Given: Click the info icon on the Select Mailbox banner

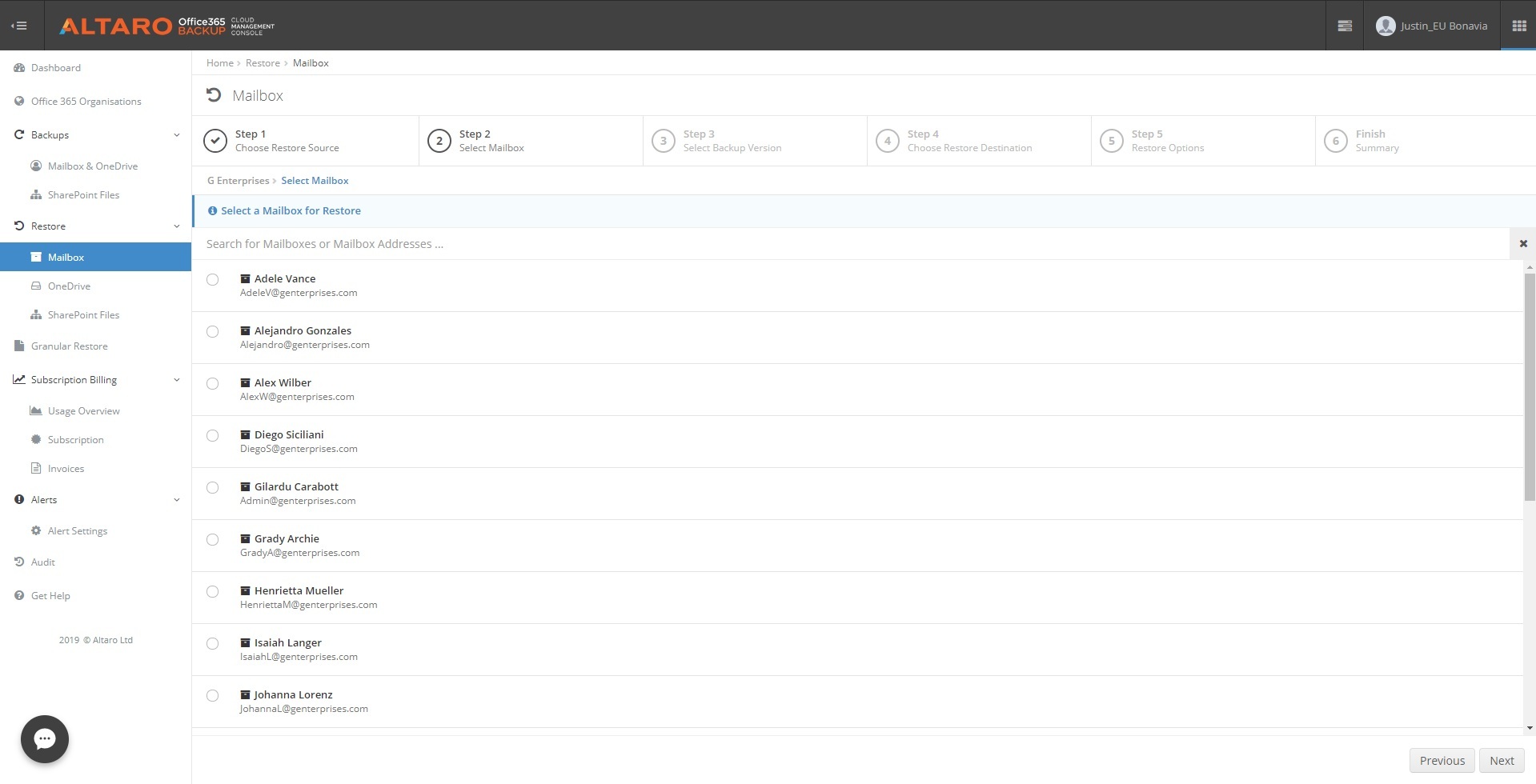Looking at the screenshot, I should click(x=212, y=210).
